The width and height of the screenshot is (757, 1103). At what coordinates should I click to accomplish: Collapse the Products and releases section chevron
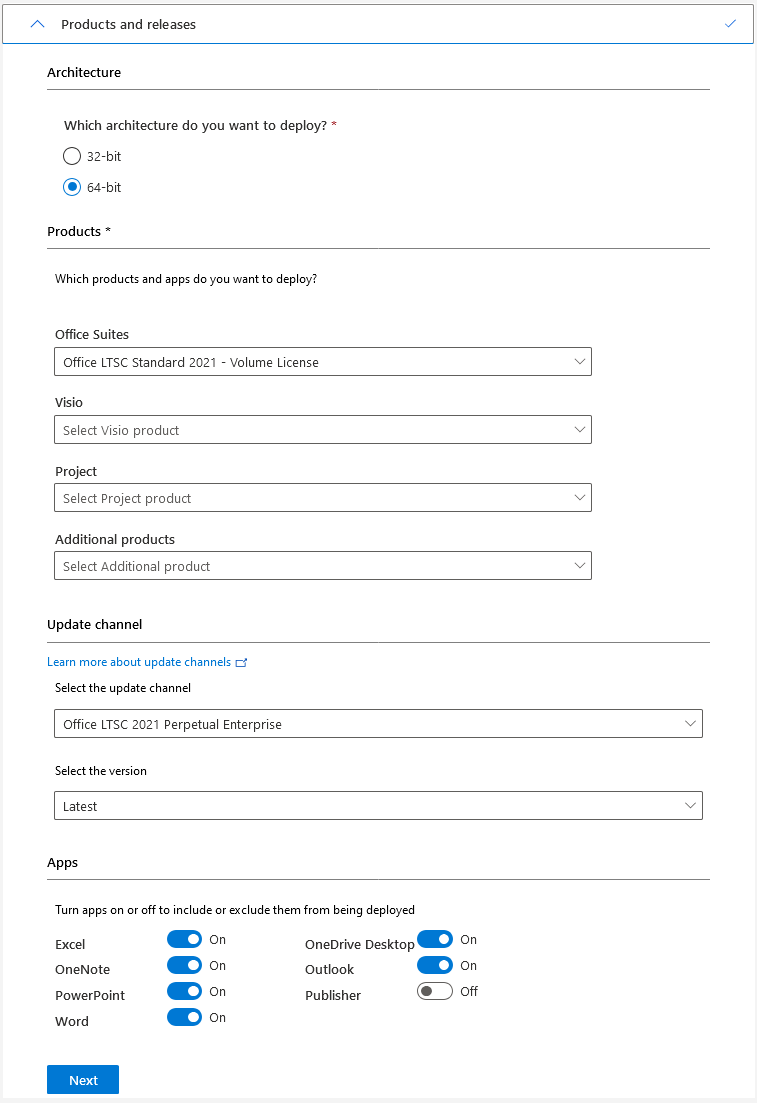pyautogui.click(x=38, y=24)
